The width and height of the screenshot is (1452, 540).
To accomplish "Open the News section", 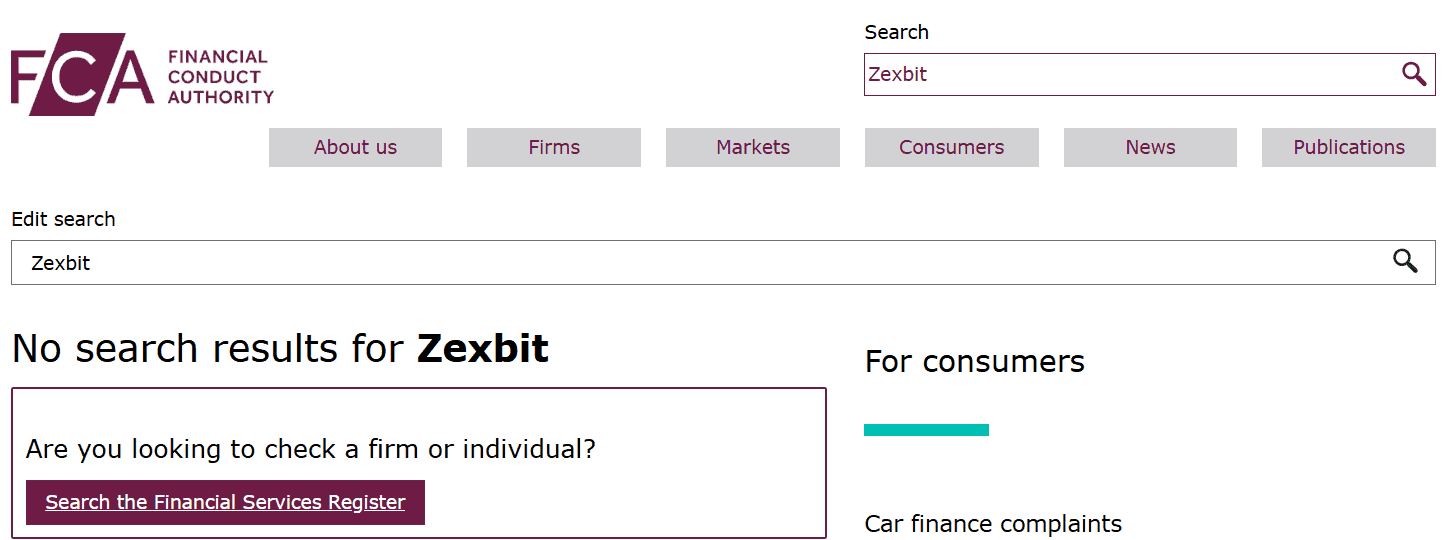I will 1150,147.
